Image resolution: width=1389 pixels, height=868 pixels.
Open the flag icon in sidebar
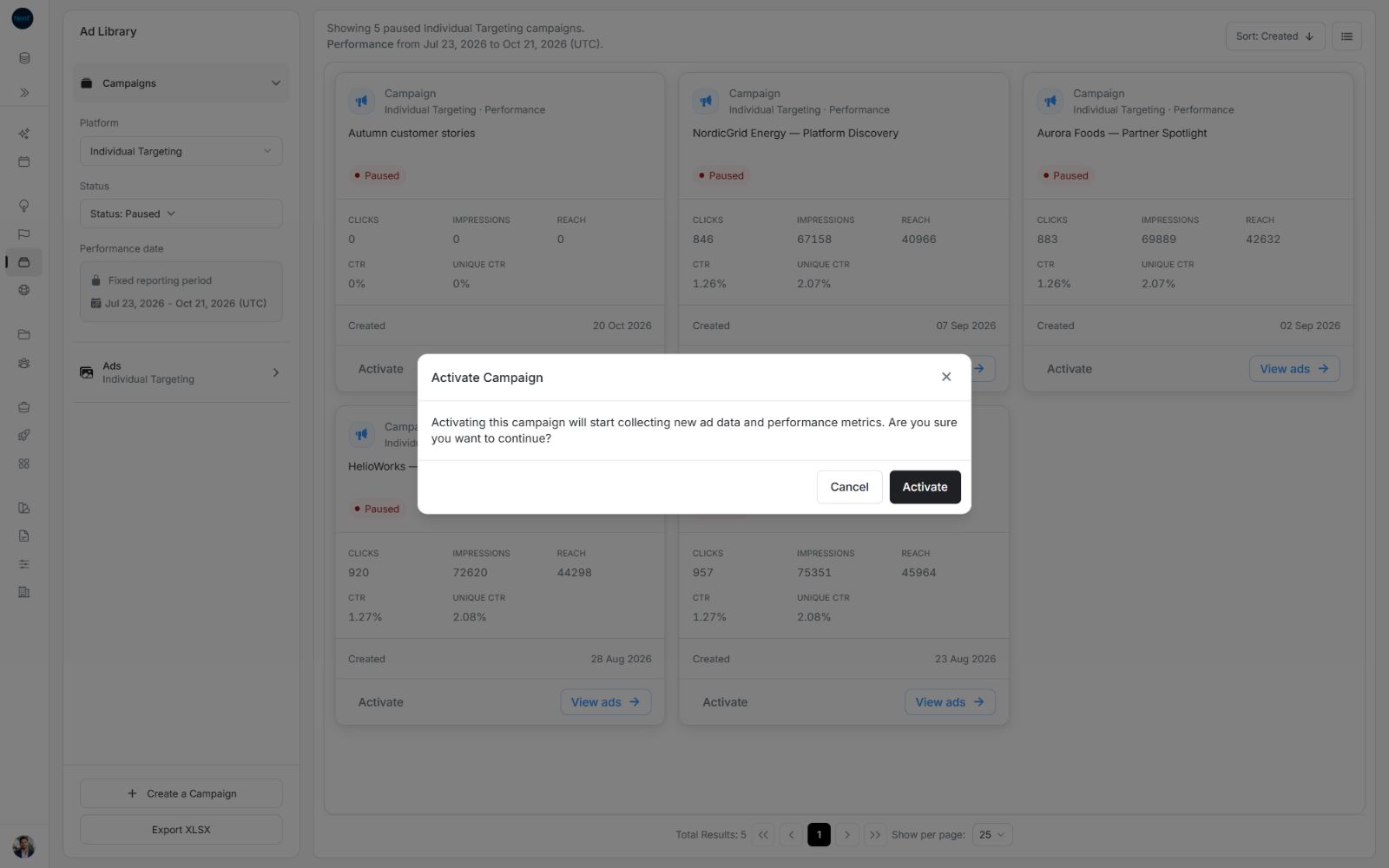pos(24,234)
